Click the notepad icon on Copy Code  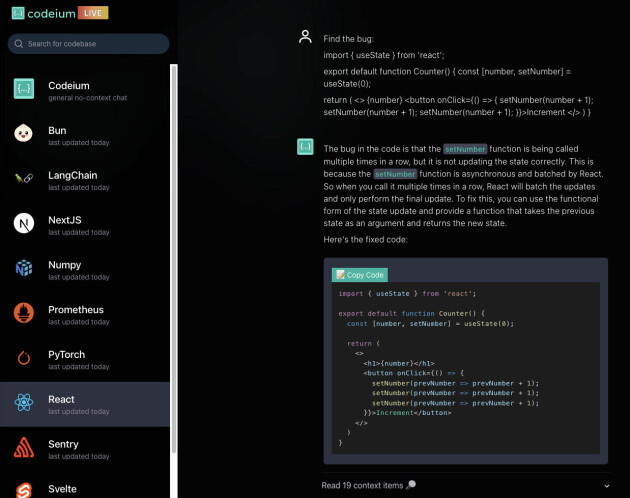click(340, 275)
